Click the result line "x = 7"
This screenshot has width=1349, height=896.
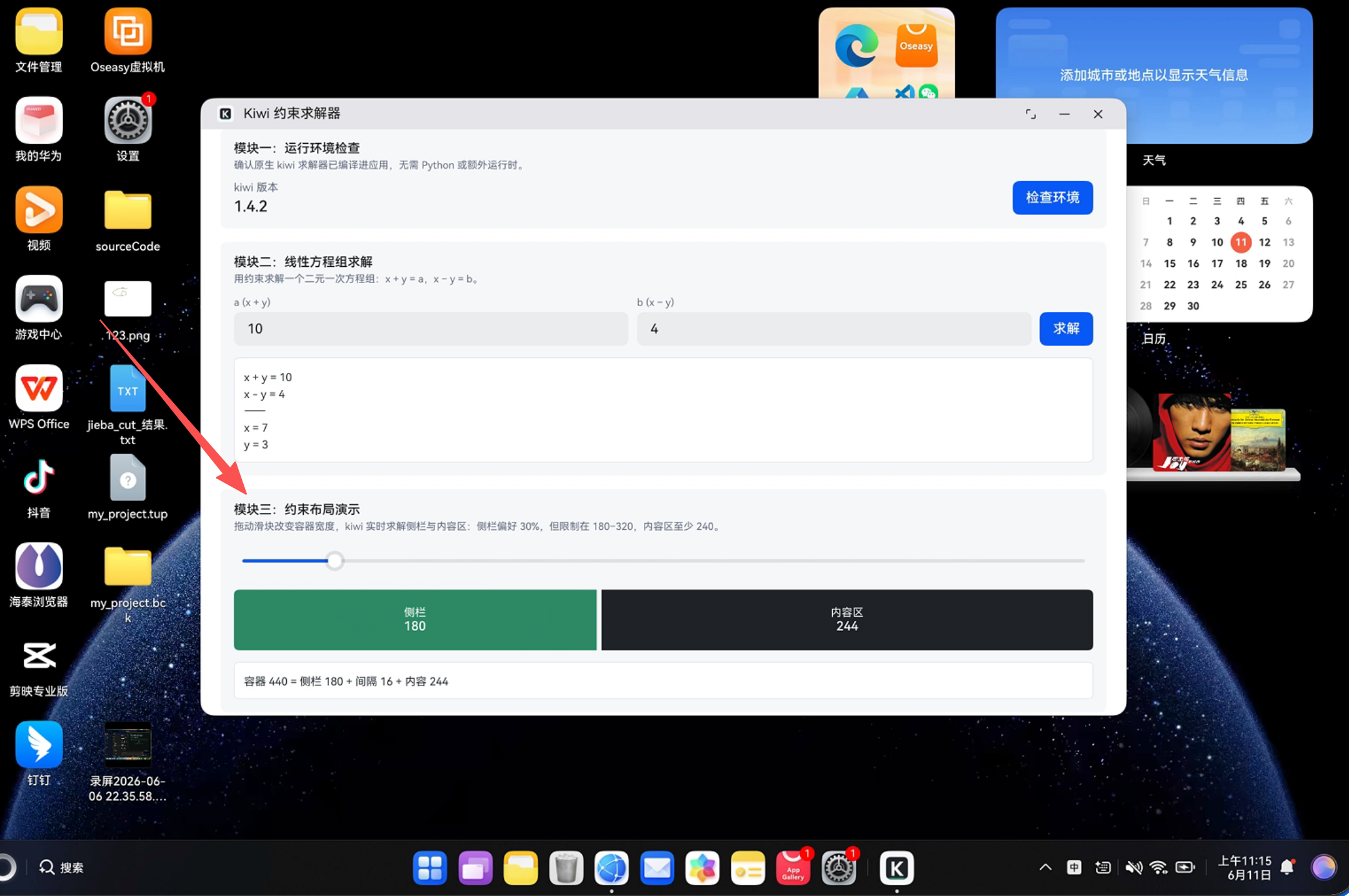click(x=256, y=427)
